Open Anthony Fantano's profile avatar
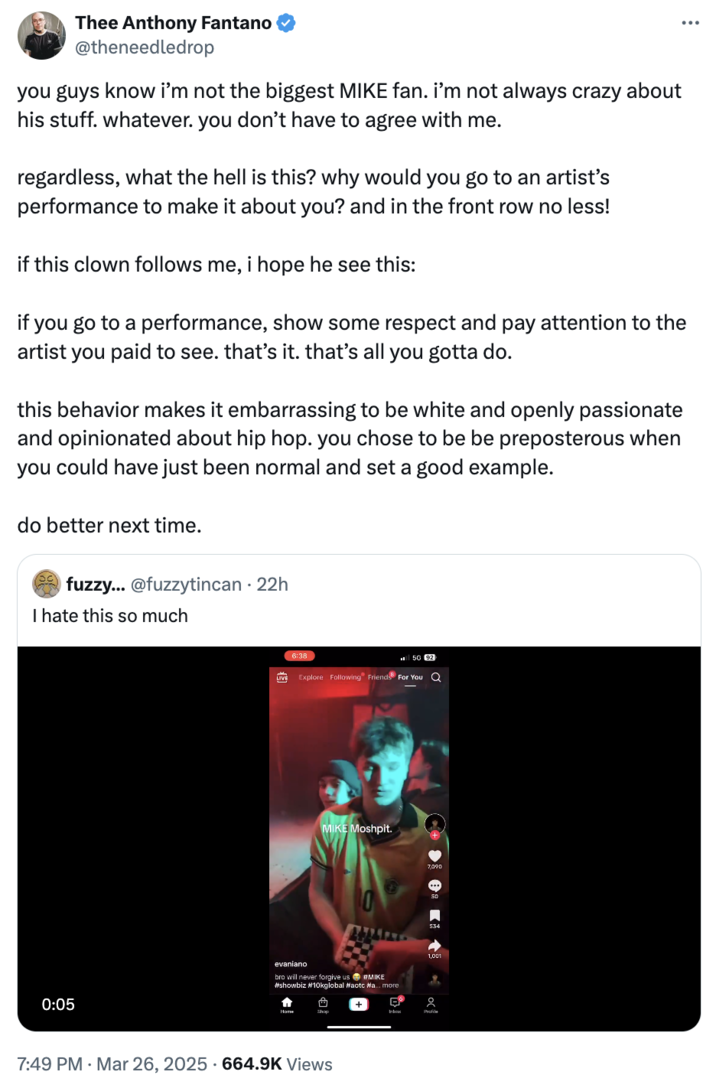The width and height of the screenshot is (716, 1088). pos(42,36)
